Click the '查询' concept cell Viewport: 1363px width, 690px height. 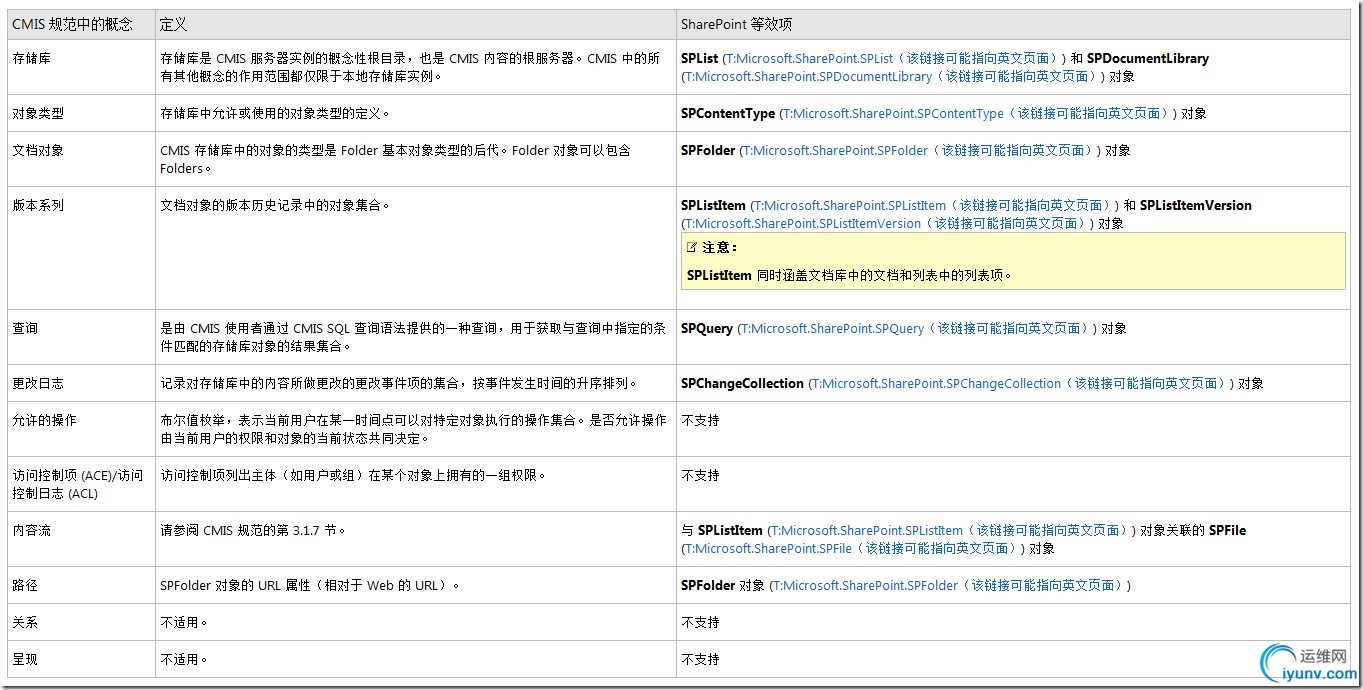coord(81,338)
